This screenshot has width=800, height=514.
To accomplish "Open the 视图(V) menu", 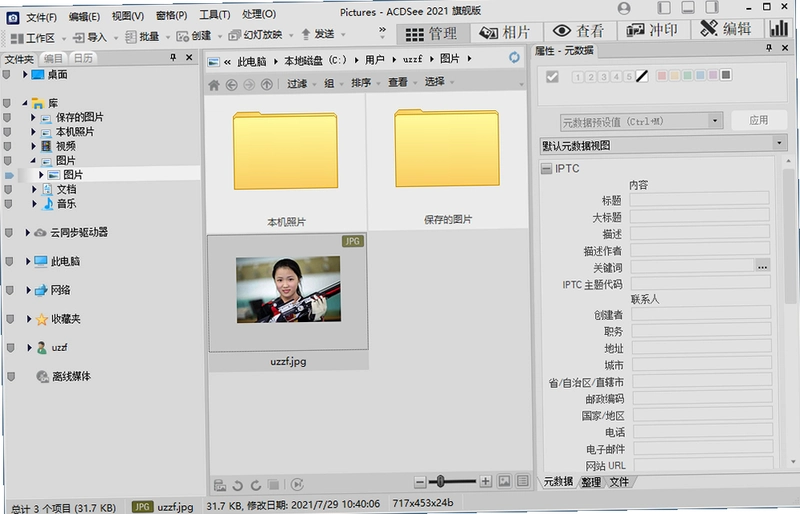I will (x=128, y=16).
